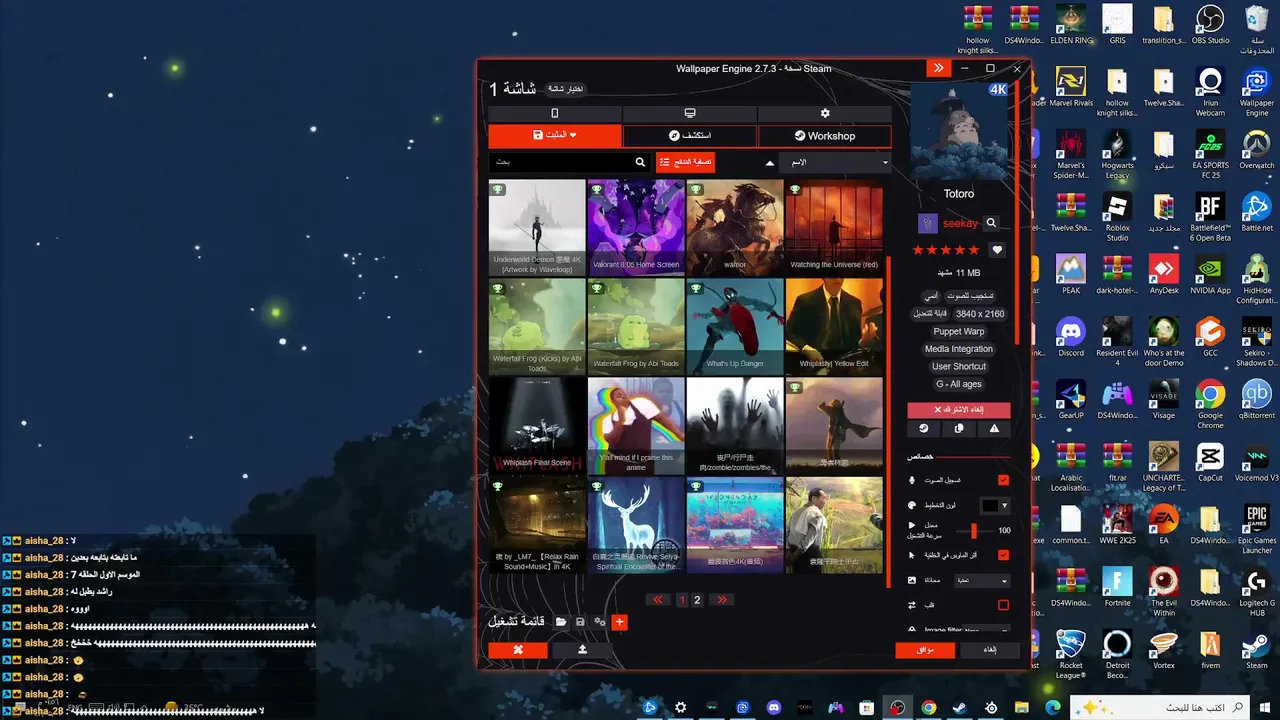Toggle the تسجيل الصوت audio recording checkbox
The image size is (1280, 720).
(1004, 480)
